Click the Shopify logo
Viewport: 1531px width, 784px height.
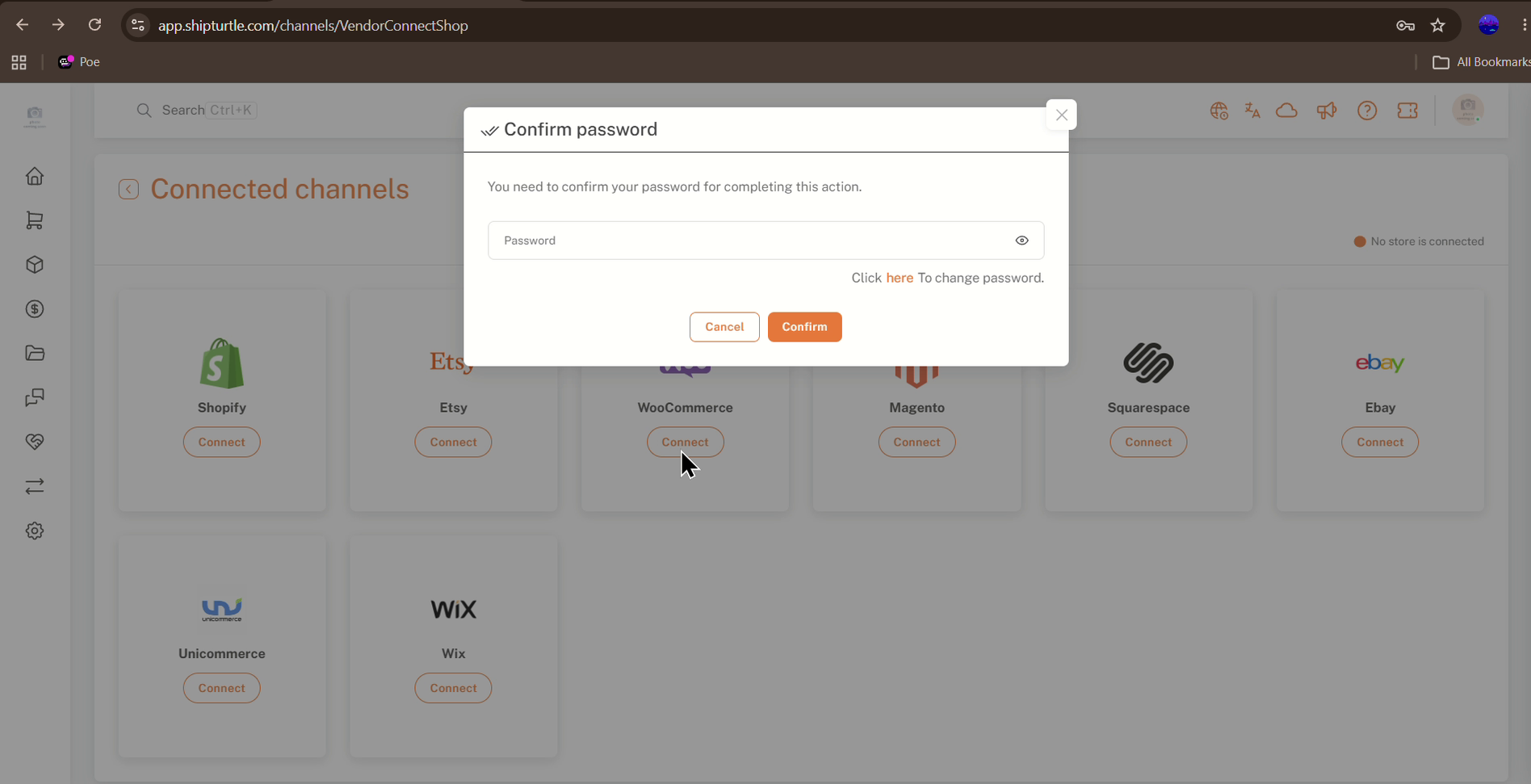point(221,363)
